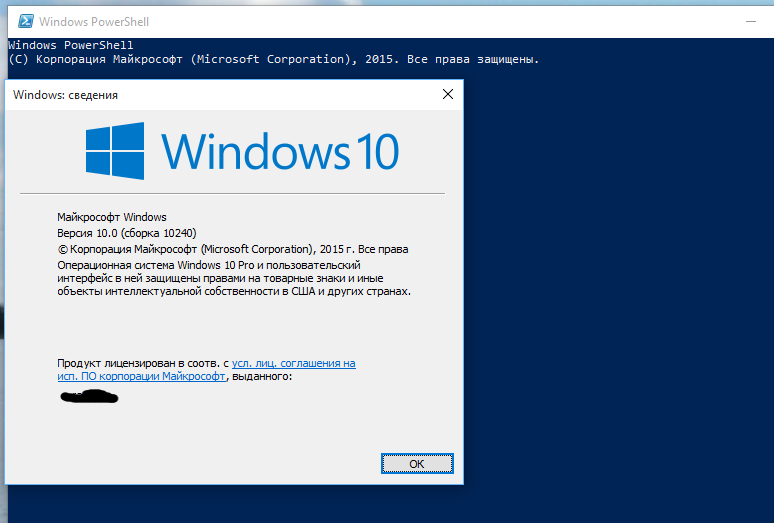Image resolution: width=774 pixels, height=523 pixels.
Task: Click the Windows 10 logo image
Action: pos(242,151)
